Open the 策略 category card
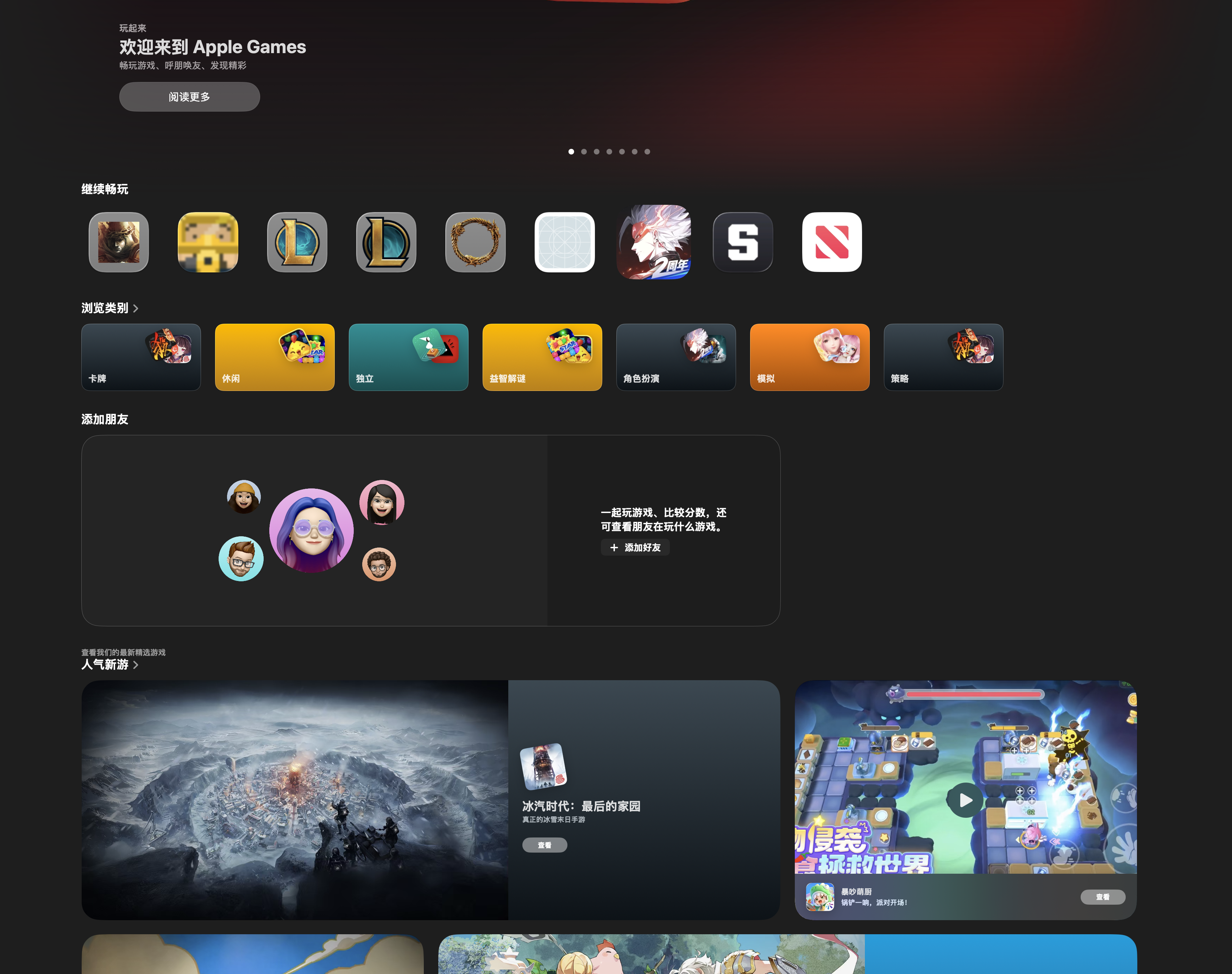Screen dimensions: 1232x974 (943, 357)
